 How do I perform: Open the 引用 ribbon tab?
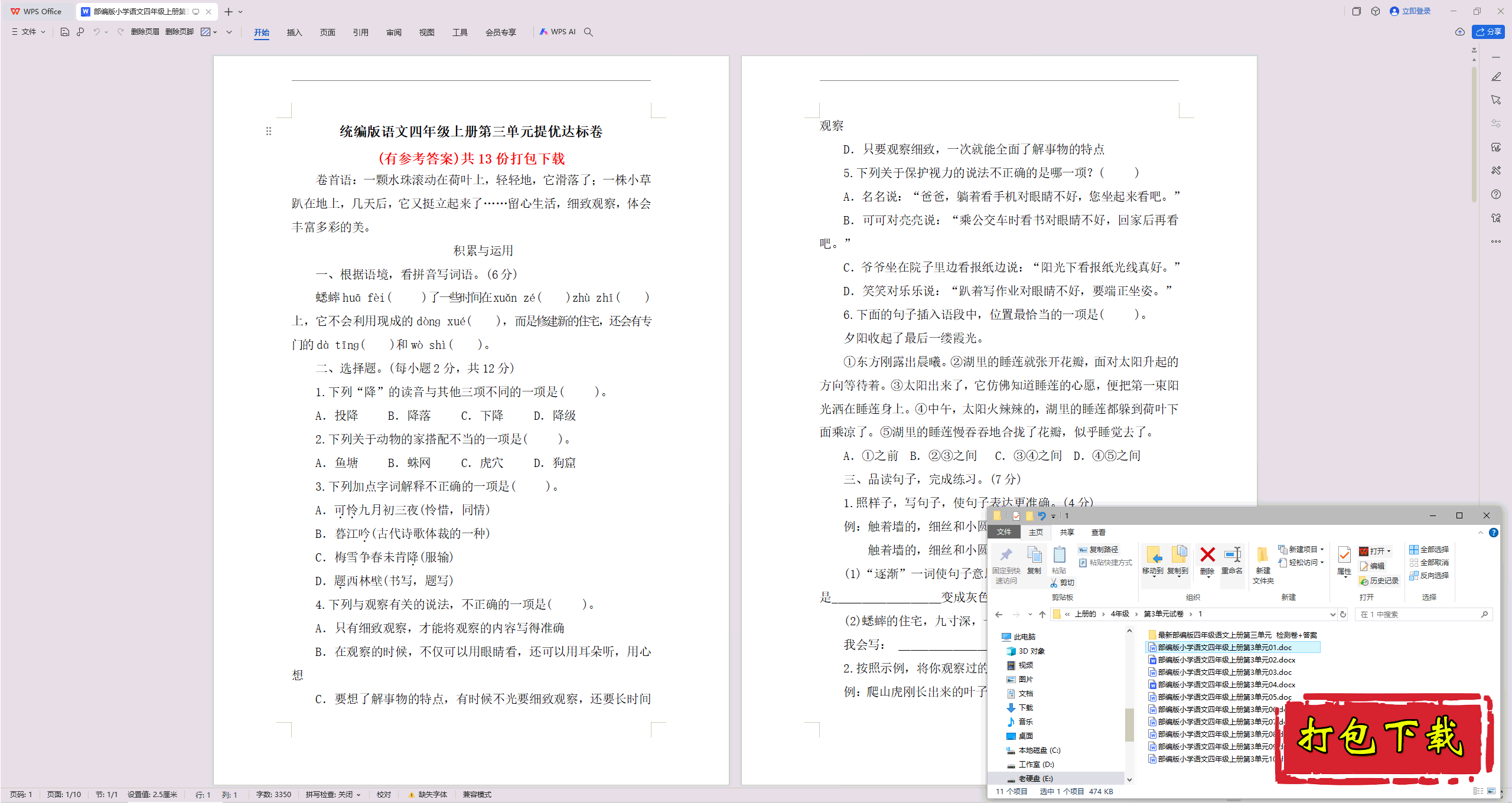coord(360,32)
